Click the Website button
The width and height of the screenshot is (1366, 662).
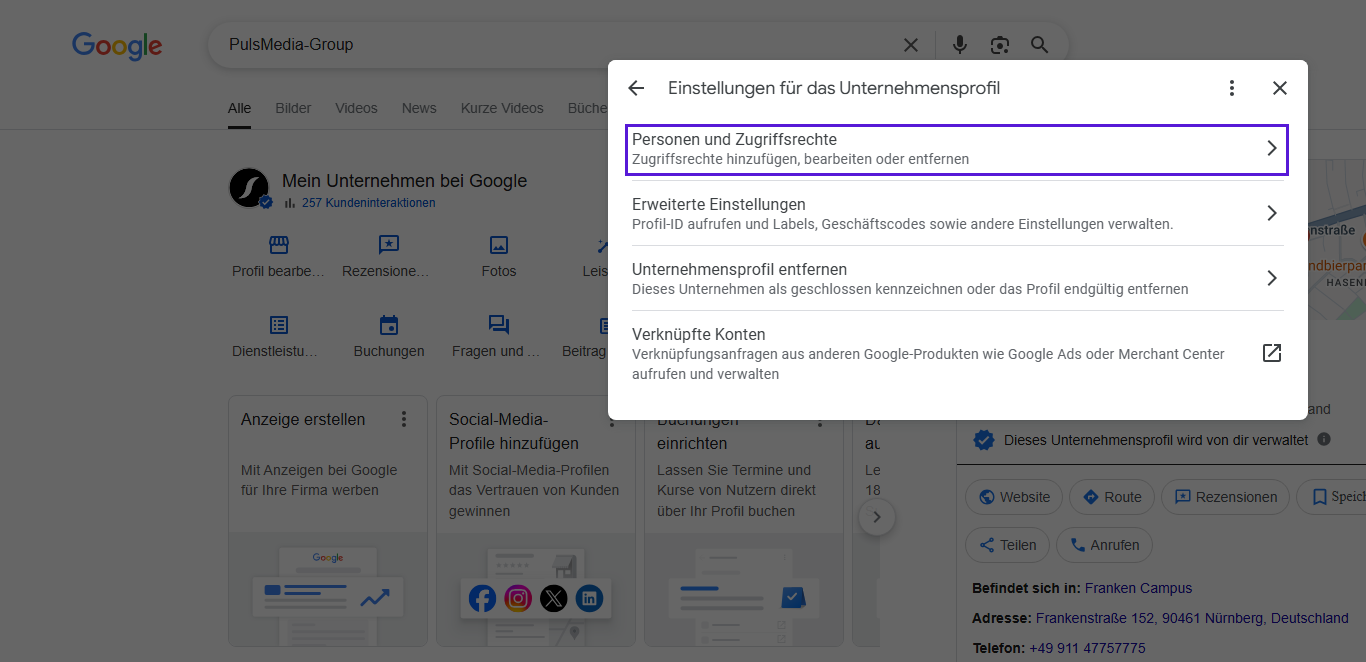pyautogui.click(x=1014, y=497)
